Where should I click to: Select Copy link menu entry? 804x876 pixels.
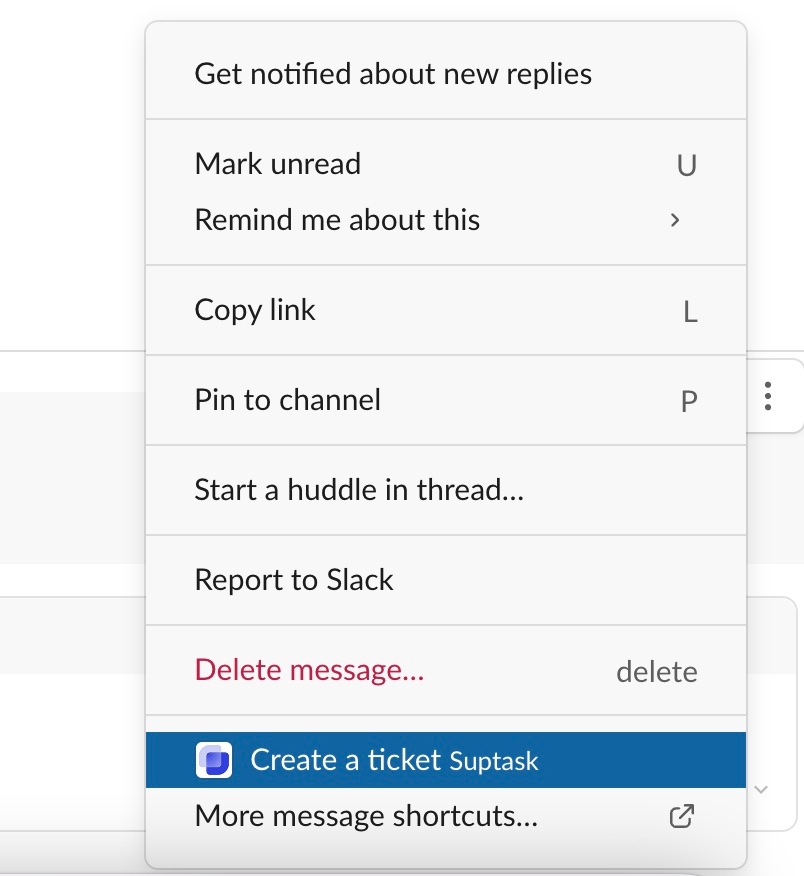255,310
